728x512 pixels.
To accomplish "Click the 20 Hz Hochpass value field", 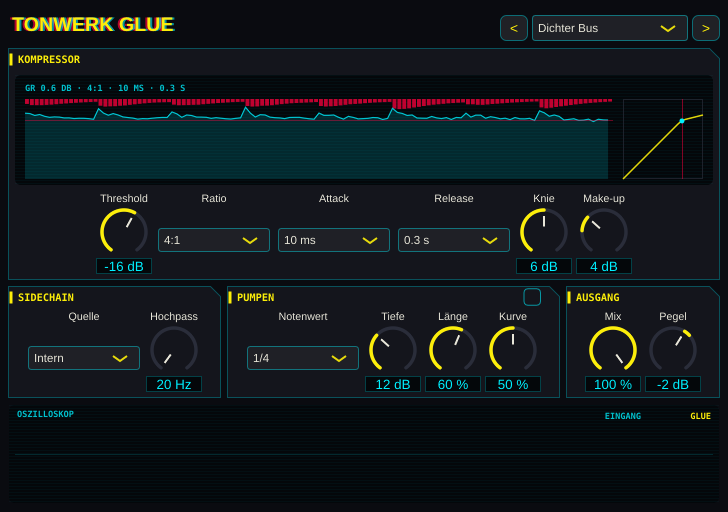I will click(174, 384).
